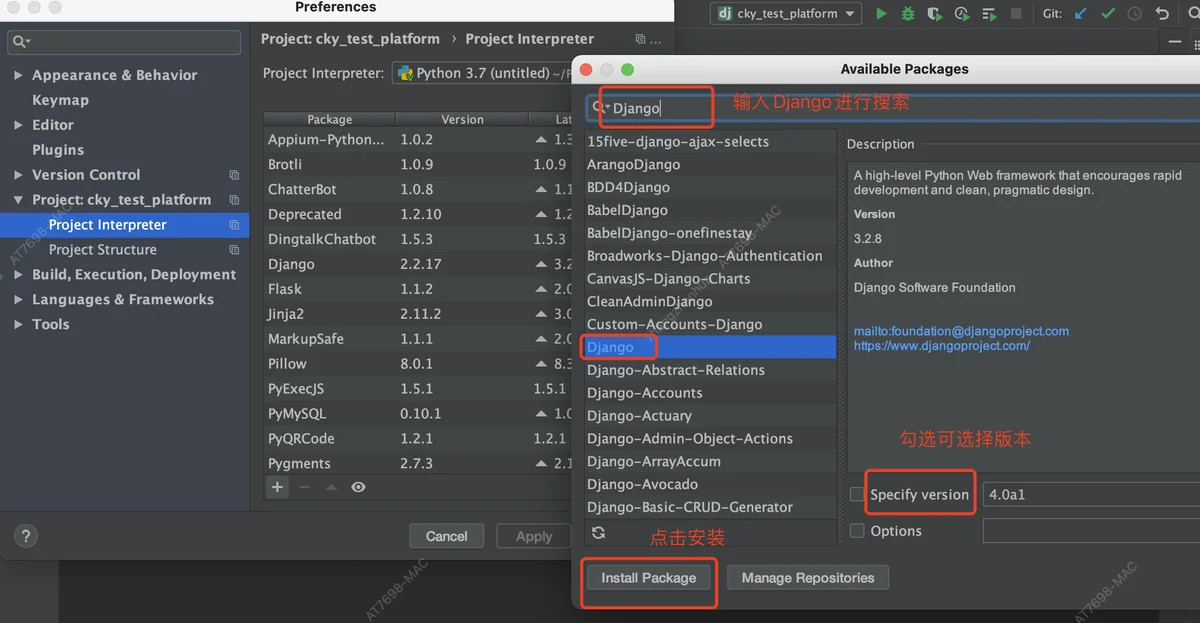This screenshot has width=1200, height=623.
Task: Click the Preferences search field
Action: (124, 42)
